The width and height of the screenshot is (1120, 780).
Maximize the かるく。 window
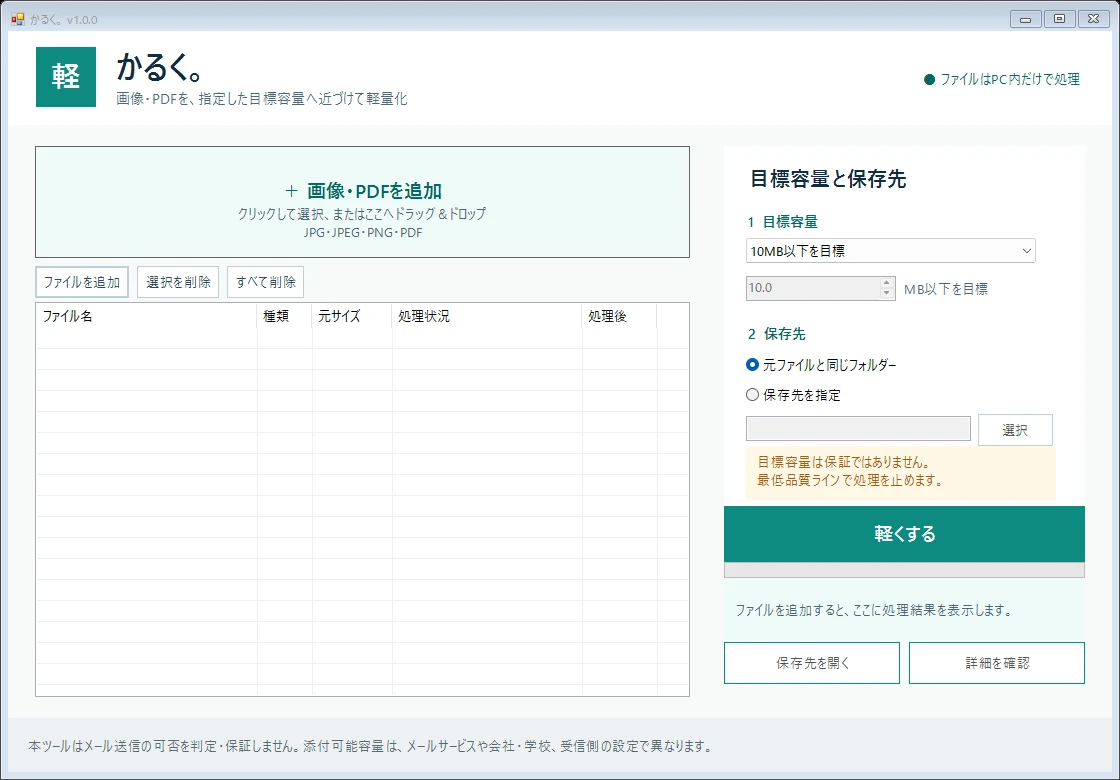click(1059, 19)
